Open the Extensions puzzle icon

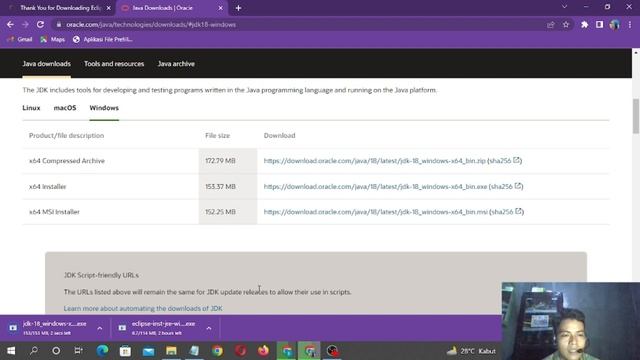(584, 24)
